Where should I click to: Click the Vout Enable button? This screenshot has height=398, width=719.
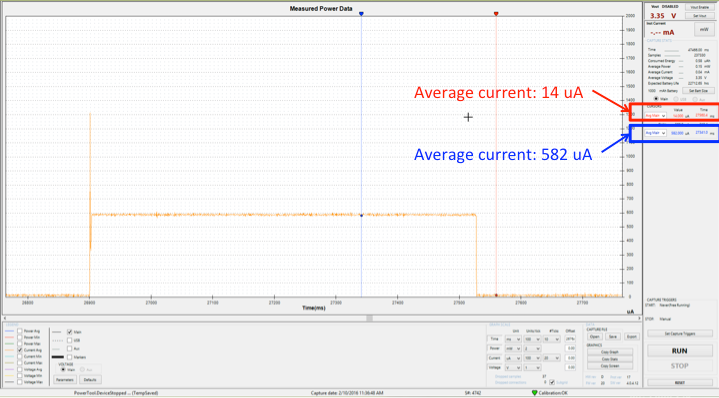[x=699, y=7]
